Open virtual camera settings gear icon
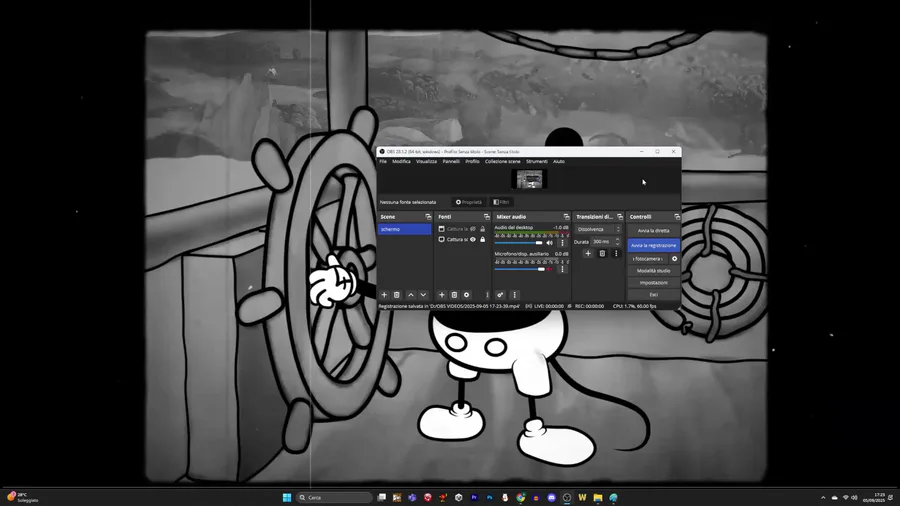 click(x=674, y=259)
